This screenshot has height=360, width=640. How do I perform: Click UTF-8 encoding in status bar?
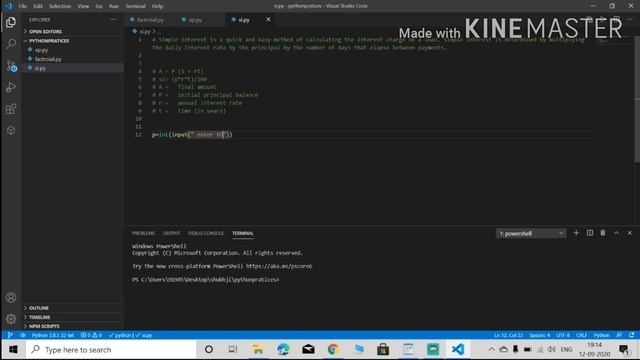click(563, 335)
